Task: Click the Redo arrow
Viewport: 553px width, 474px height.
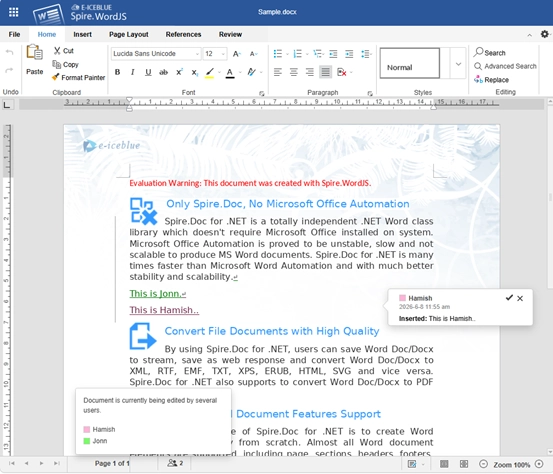Action: [10, 70]
